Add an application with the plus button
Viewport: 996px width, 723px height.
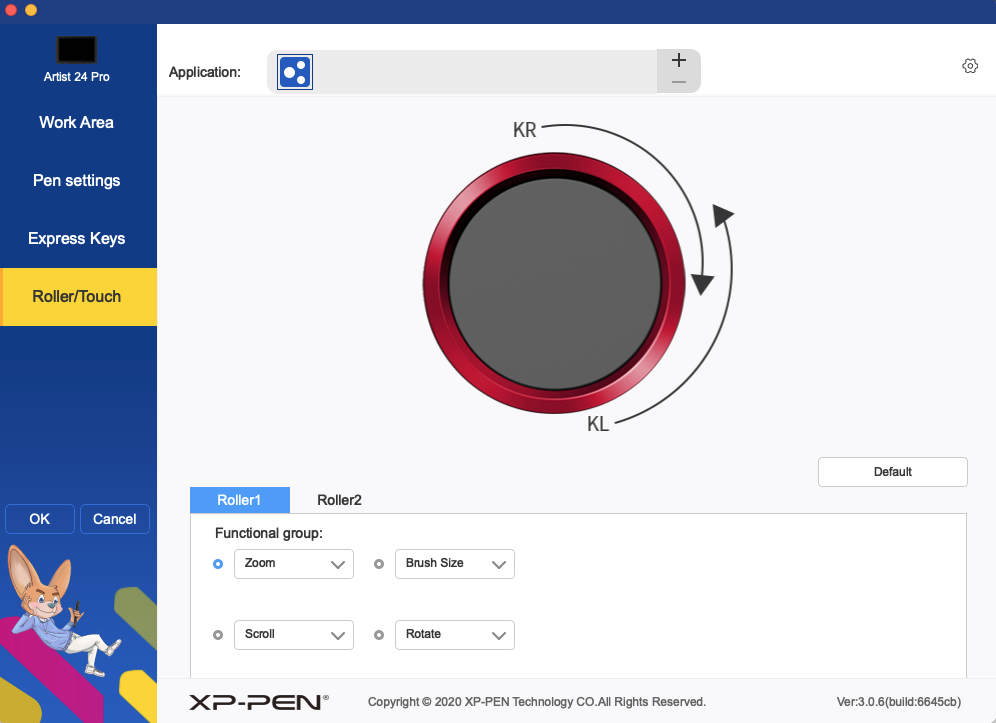pos(678,60)
